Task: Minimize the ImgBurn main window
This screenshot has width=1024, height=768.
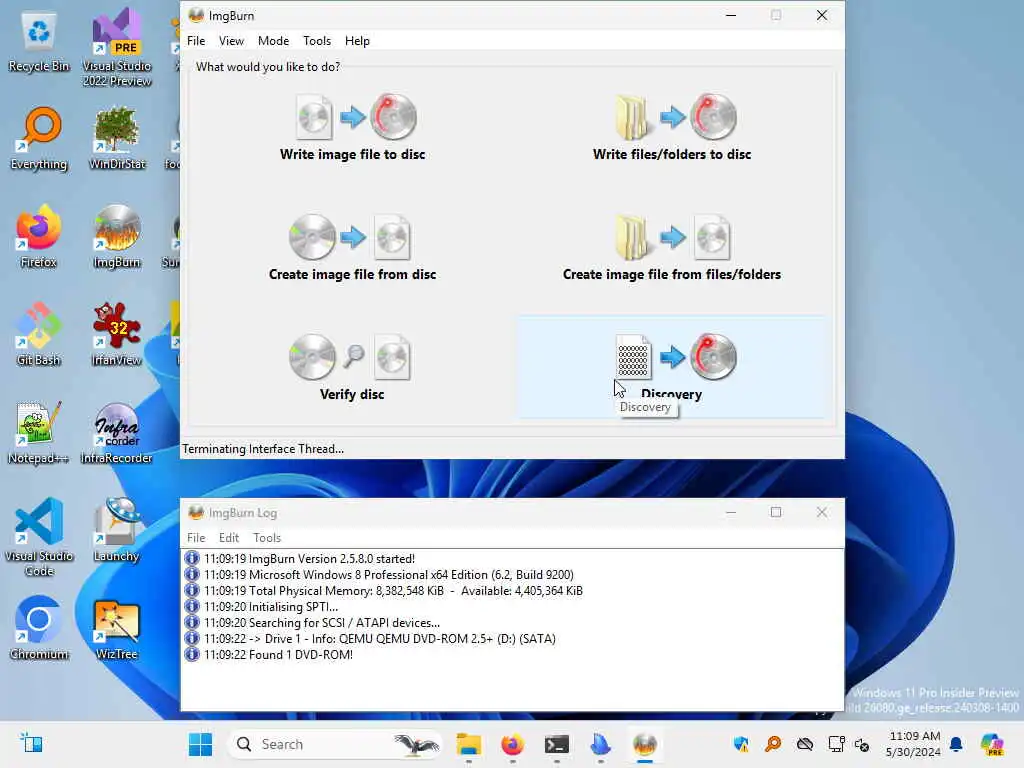Action: point(731,15)
